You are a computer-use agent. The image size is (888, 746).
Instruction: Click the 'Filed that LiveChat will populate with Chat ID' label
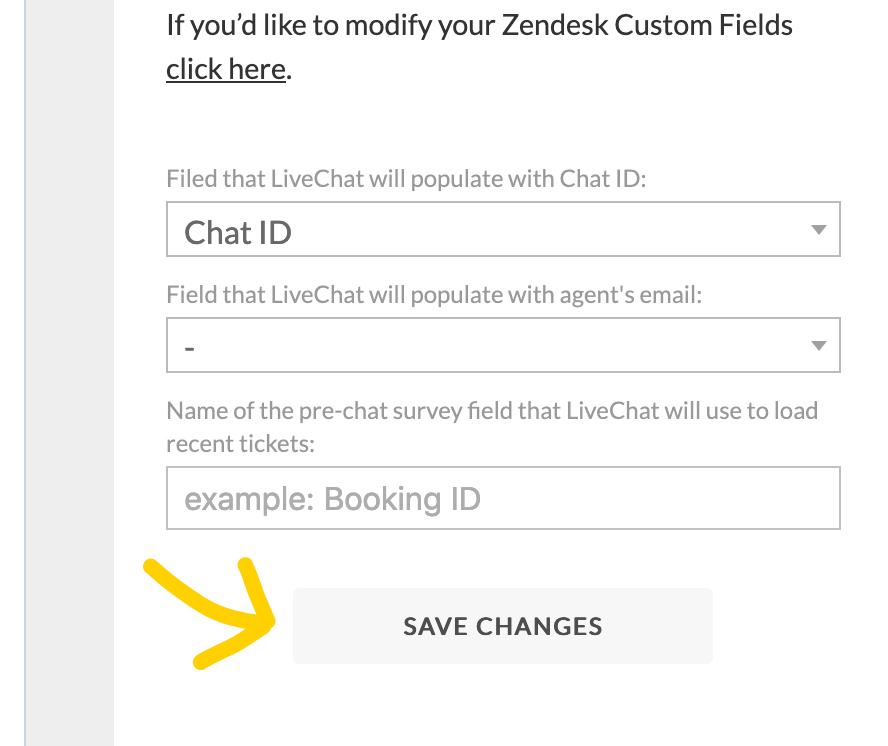[406, 179]
